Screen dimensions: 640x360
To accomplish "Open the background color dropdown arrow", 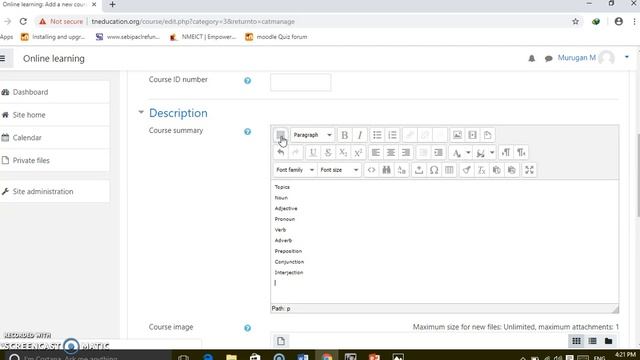I will click(492, 153).
